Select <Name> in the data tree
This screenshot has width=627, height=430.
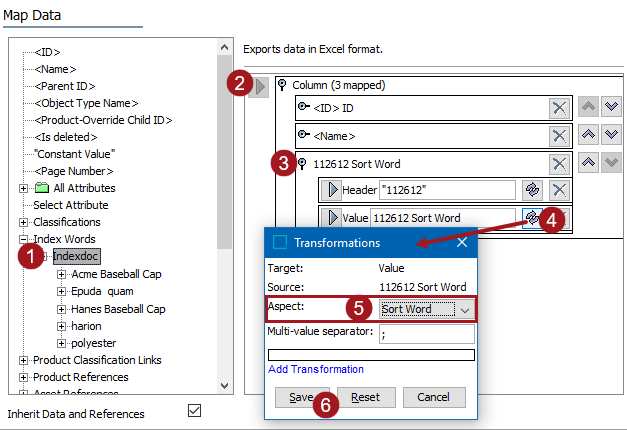point(55,69)
